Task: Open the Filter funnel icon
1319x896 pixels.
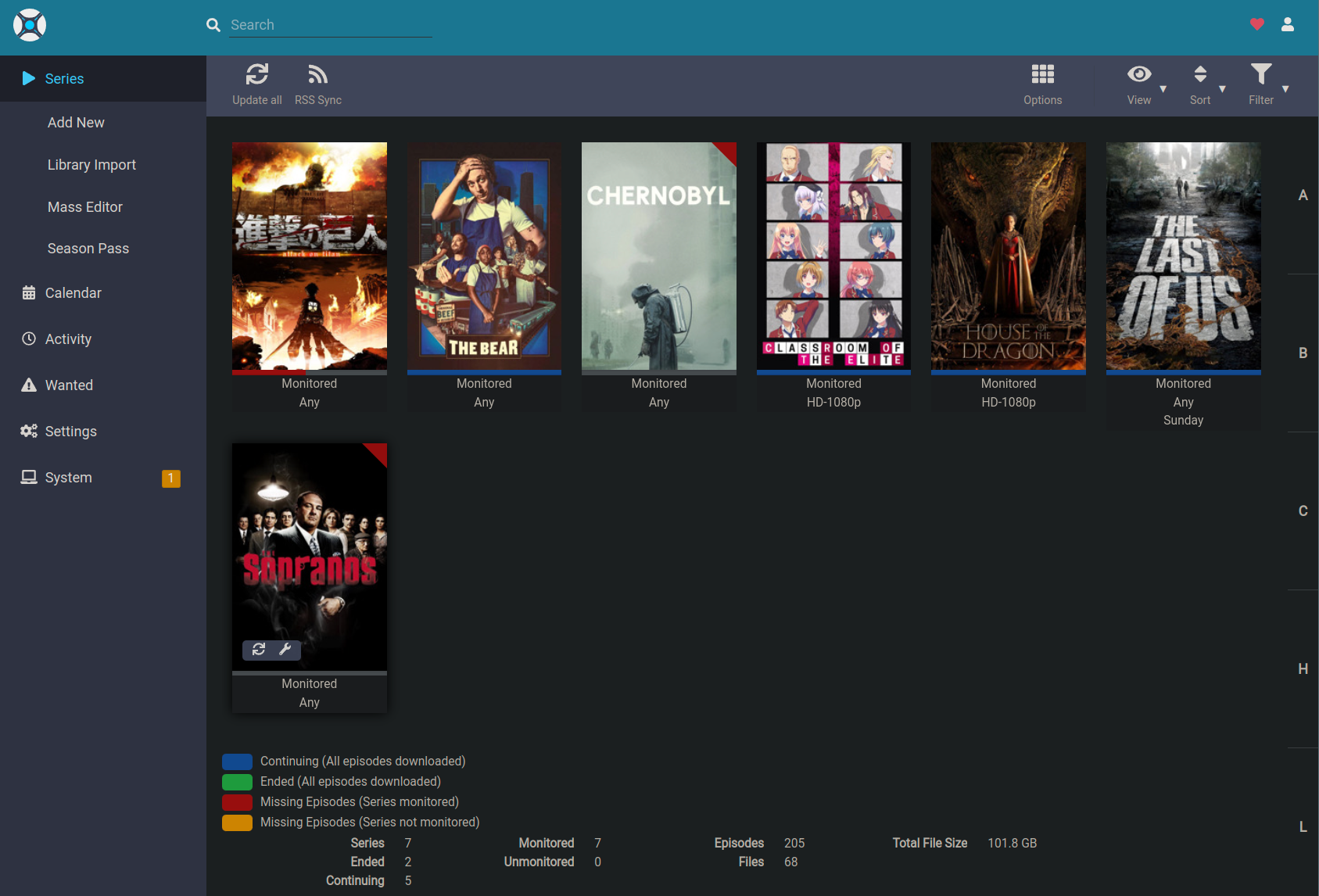Action: 1261,74
